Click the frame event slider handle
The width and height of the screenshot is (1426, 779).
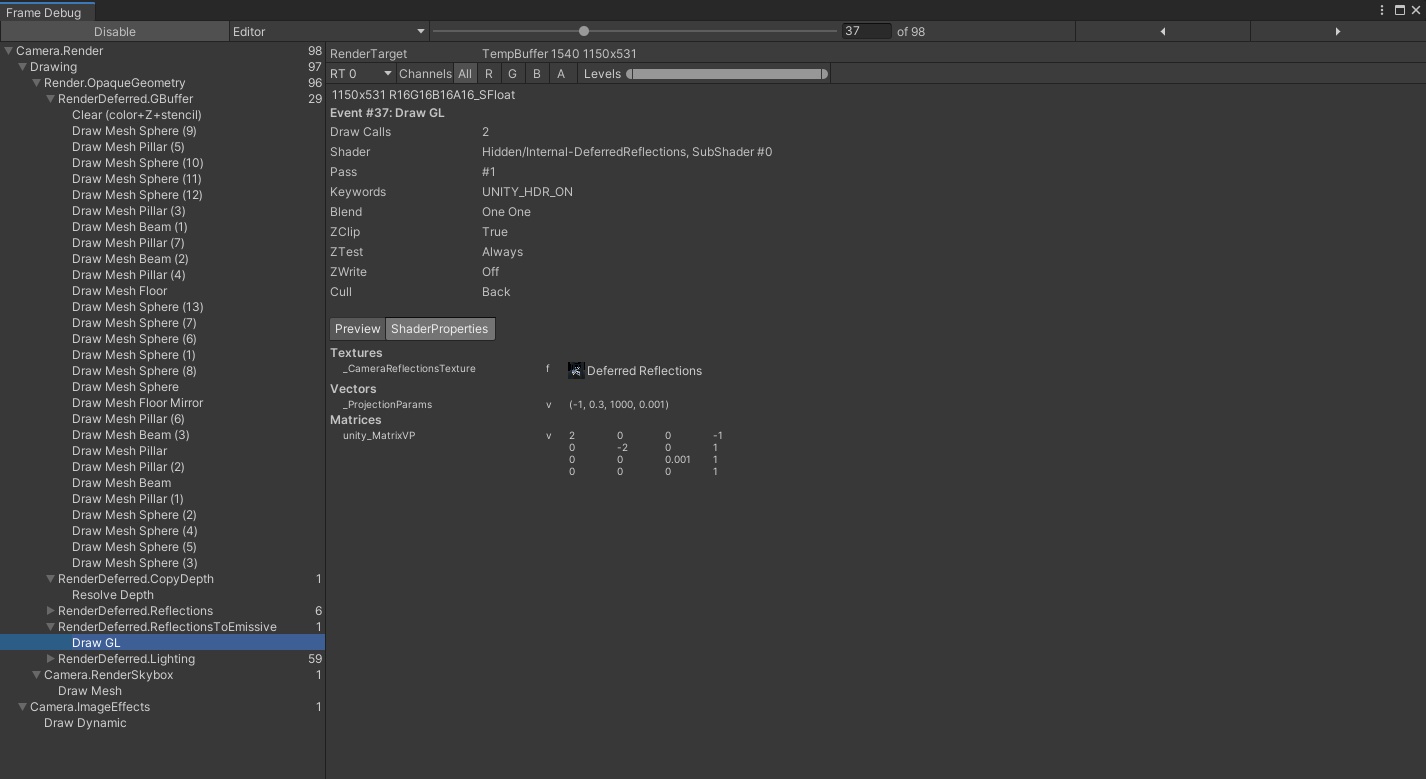click(x=584, y=31)
